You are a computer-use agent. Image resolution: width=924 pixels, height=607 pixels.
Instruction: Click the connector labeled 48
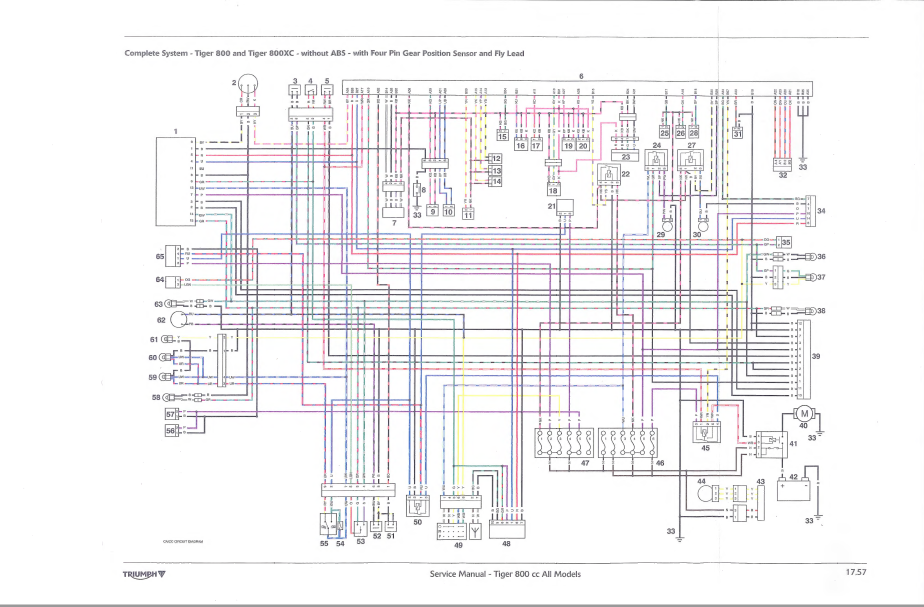pos(507,529)
